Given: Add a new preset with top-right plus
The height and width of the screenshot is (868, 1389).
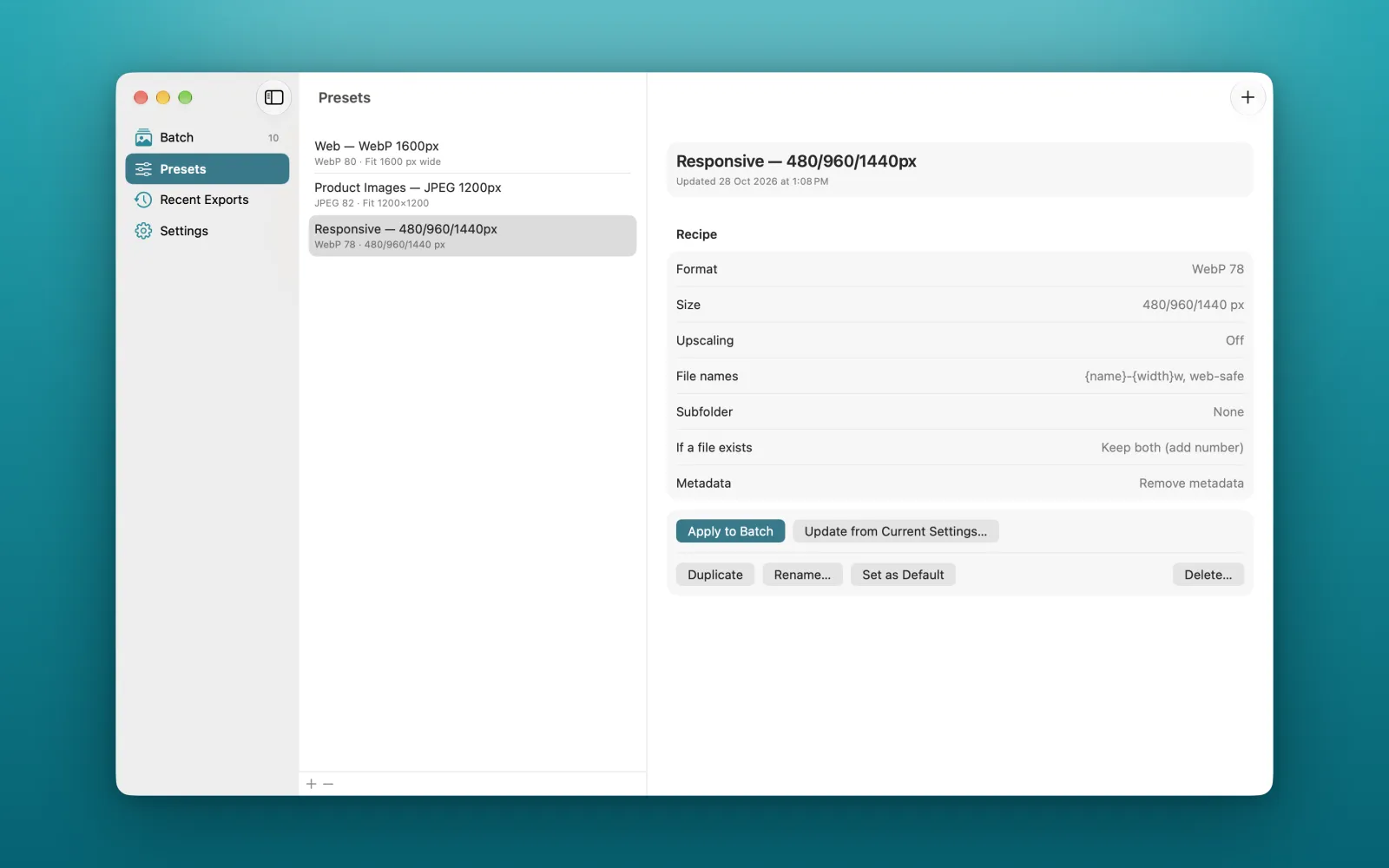Looking at the screenshot, I should tap(1247, 97).
